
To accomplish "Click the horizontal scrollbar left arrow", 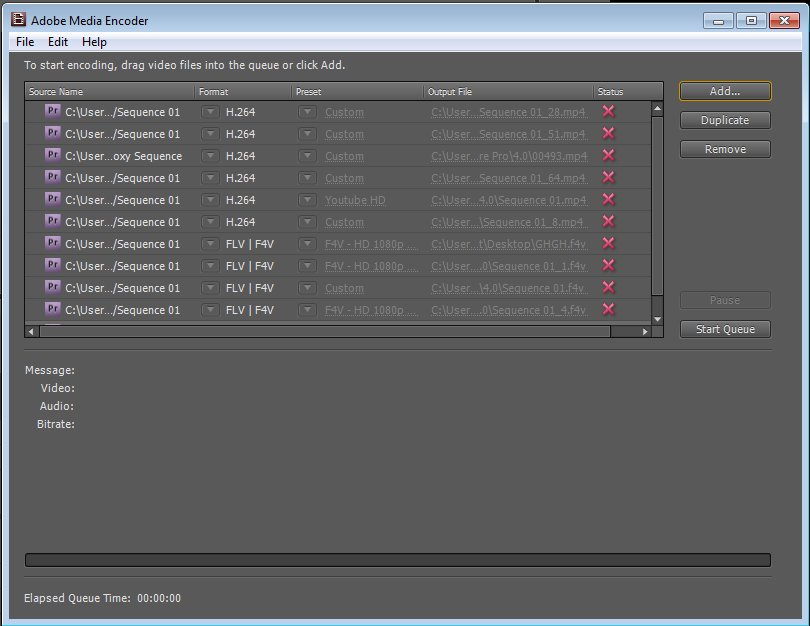I will pyautogui.click(x=31, y=332).
